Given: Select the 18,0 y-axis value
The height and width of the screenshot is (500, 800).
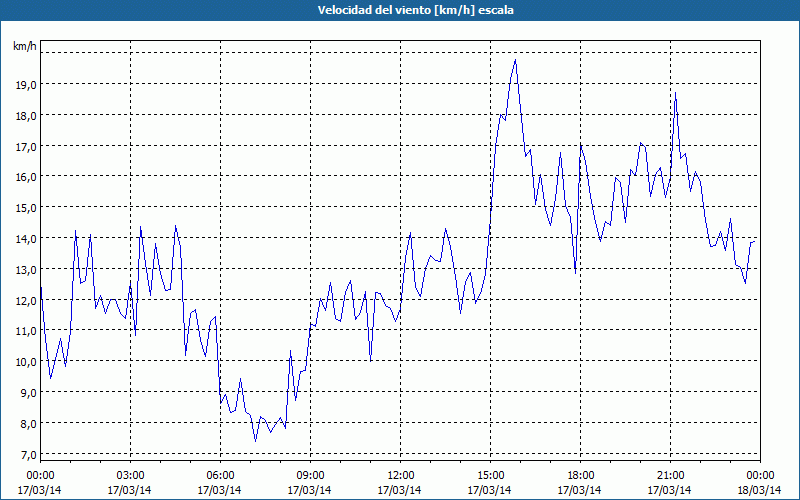Looking at the screenshot, I should coord(26,116).
